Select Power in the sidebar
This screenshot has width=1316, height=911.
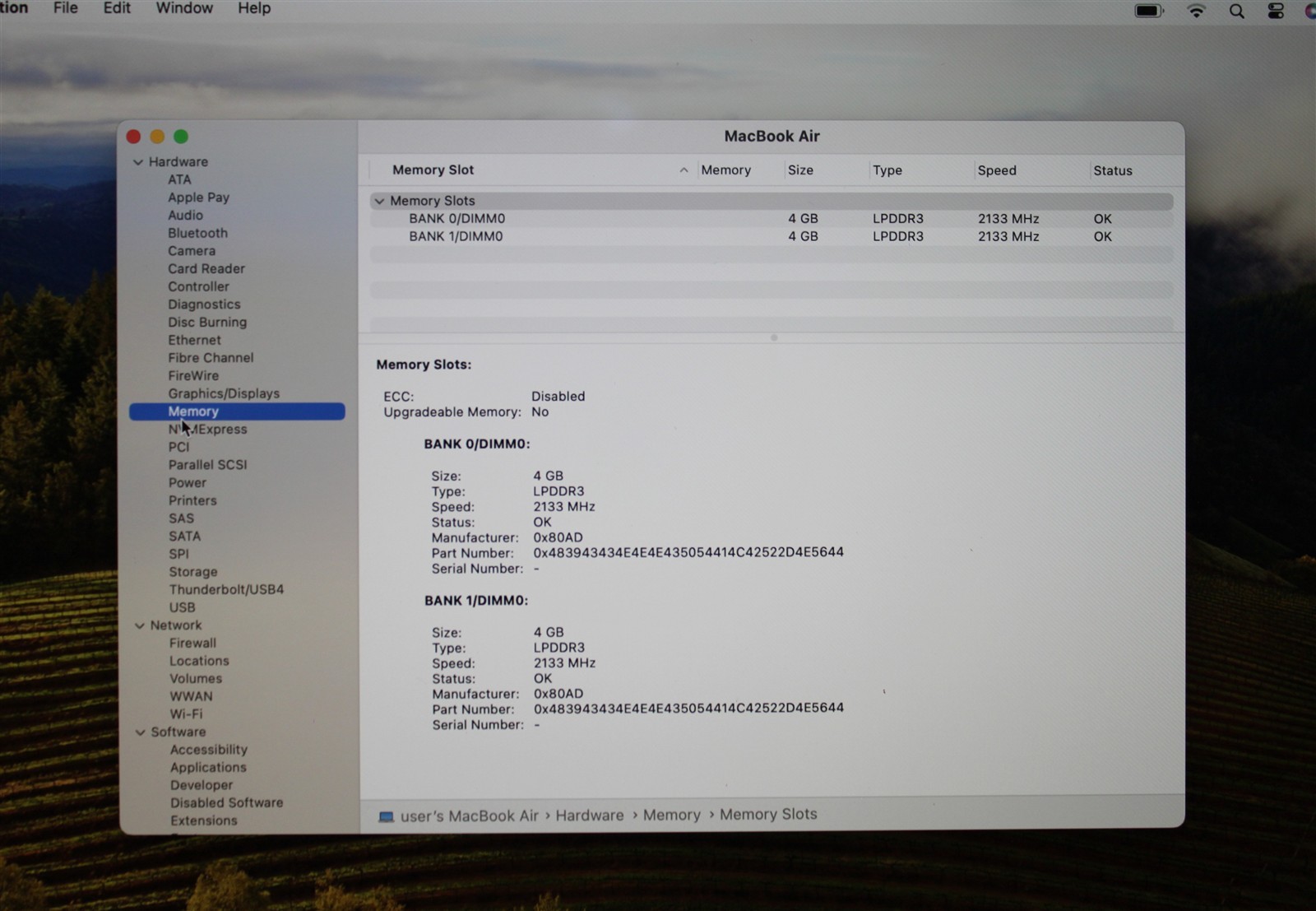tap(188, 483)
